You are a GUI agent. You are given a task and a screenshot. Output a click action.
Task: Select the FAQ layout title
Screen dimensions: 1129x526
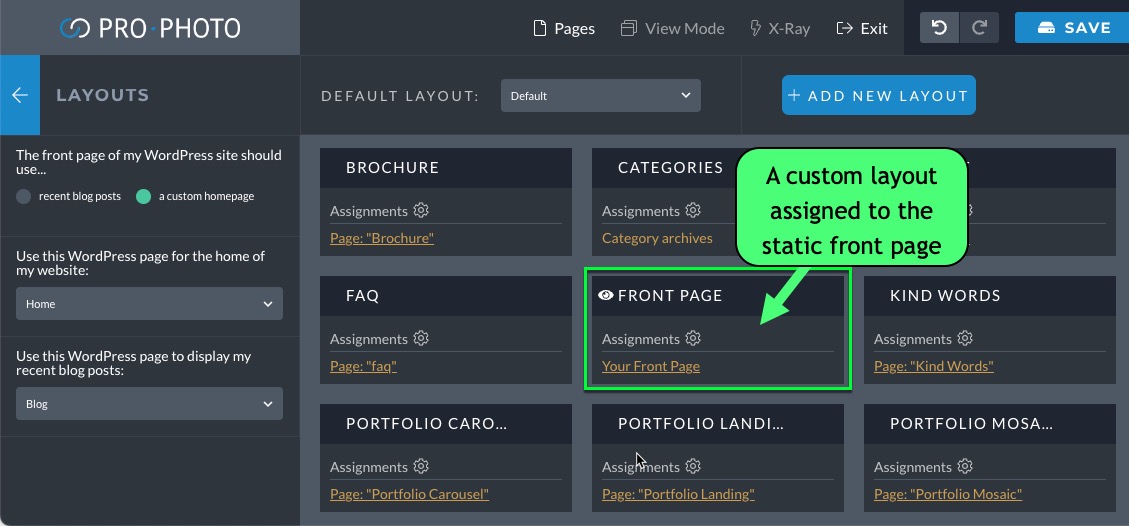362,296
